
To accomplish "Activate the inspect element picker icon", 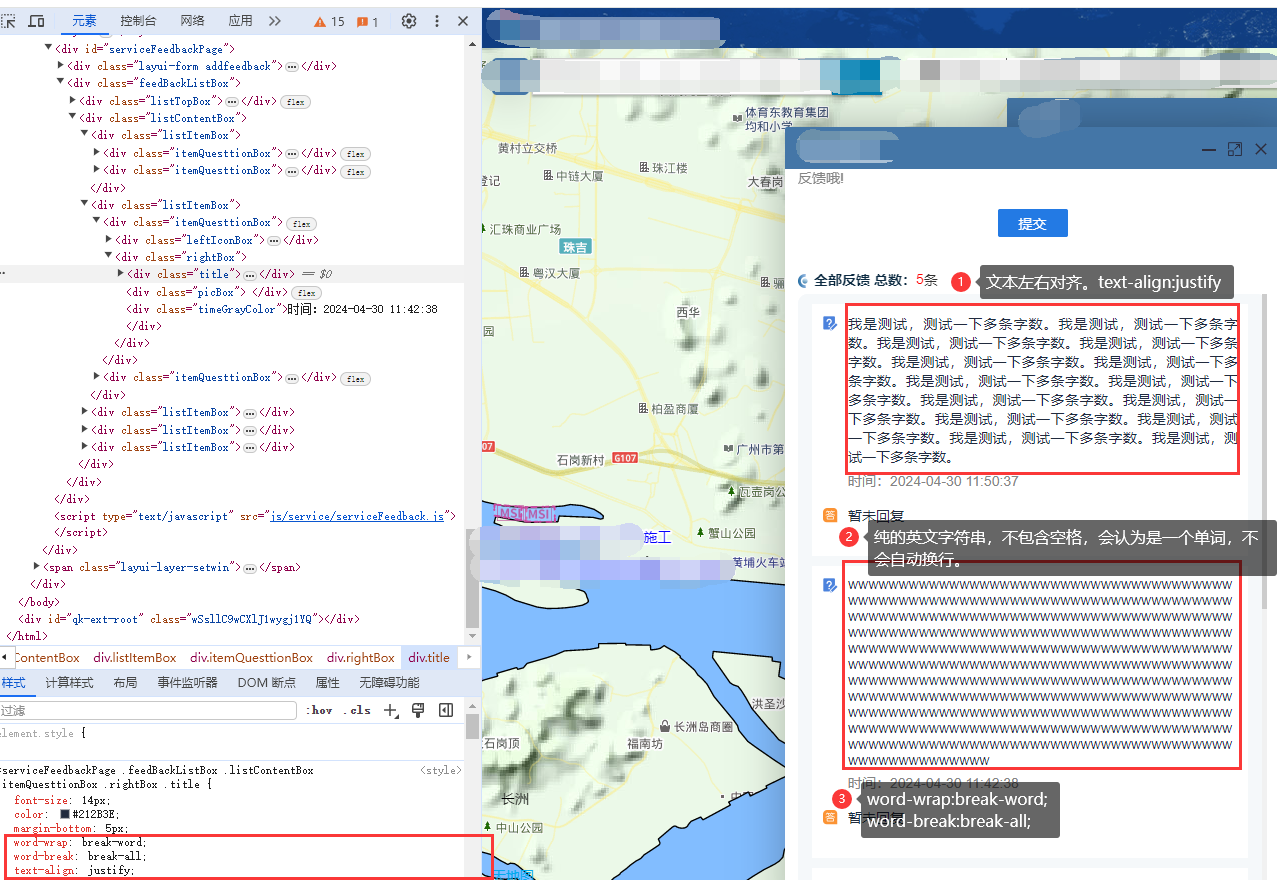I will tap(8, 21).
